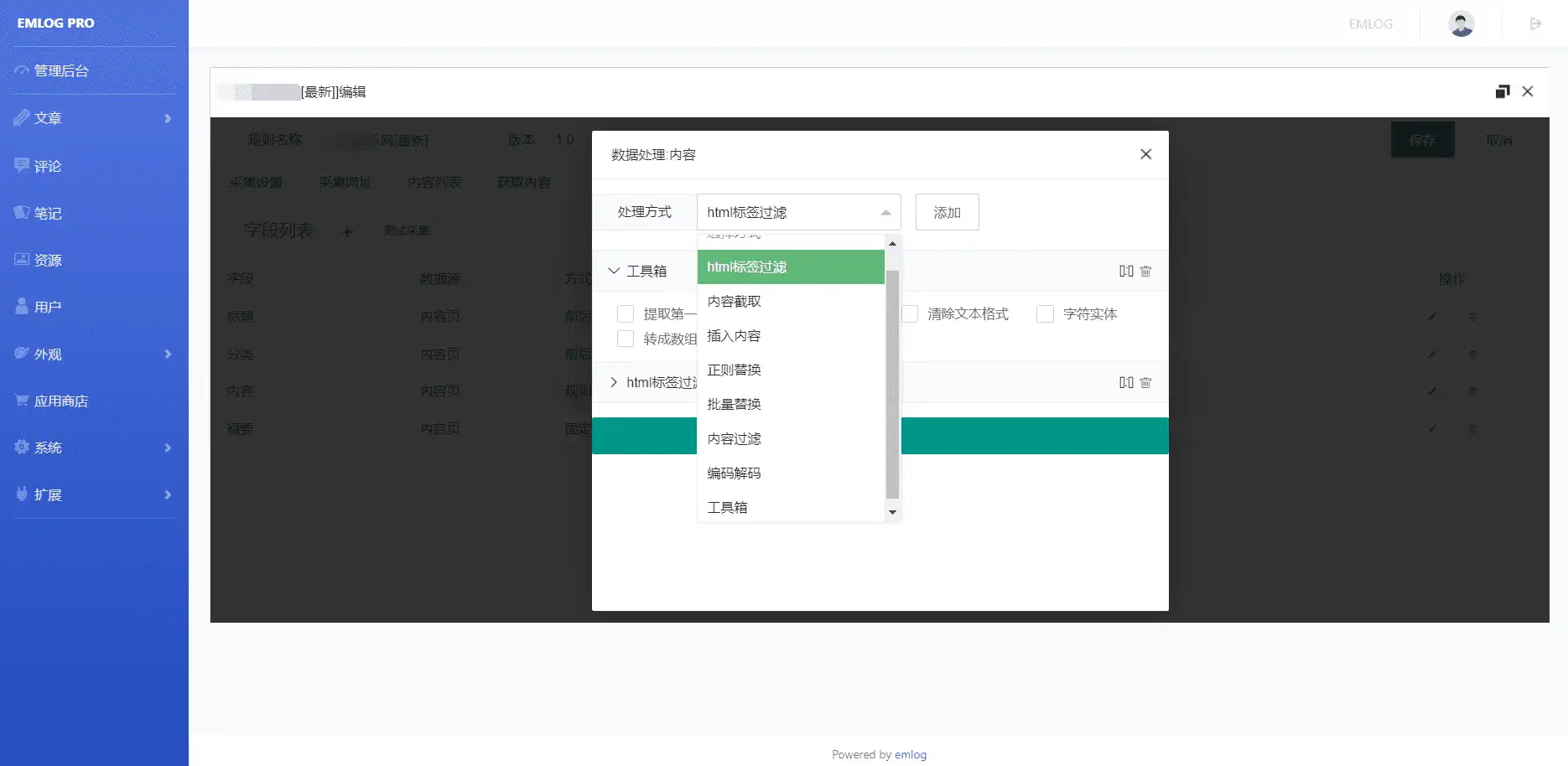Image resolution: width=1568 pixels, height=766 pixels.
Task: Open 应用商店 from the sidebar
Action: (60, 401)
